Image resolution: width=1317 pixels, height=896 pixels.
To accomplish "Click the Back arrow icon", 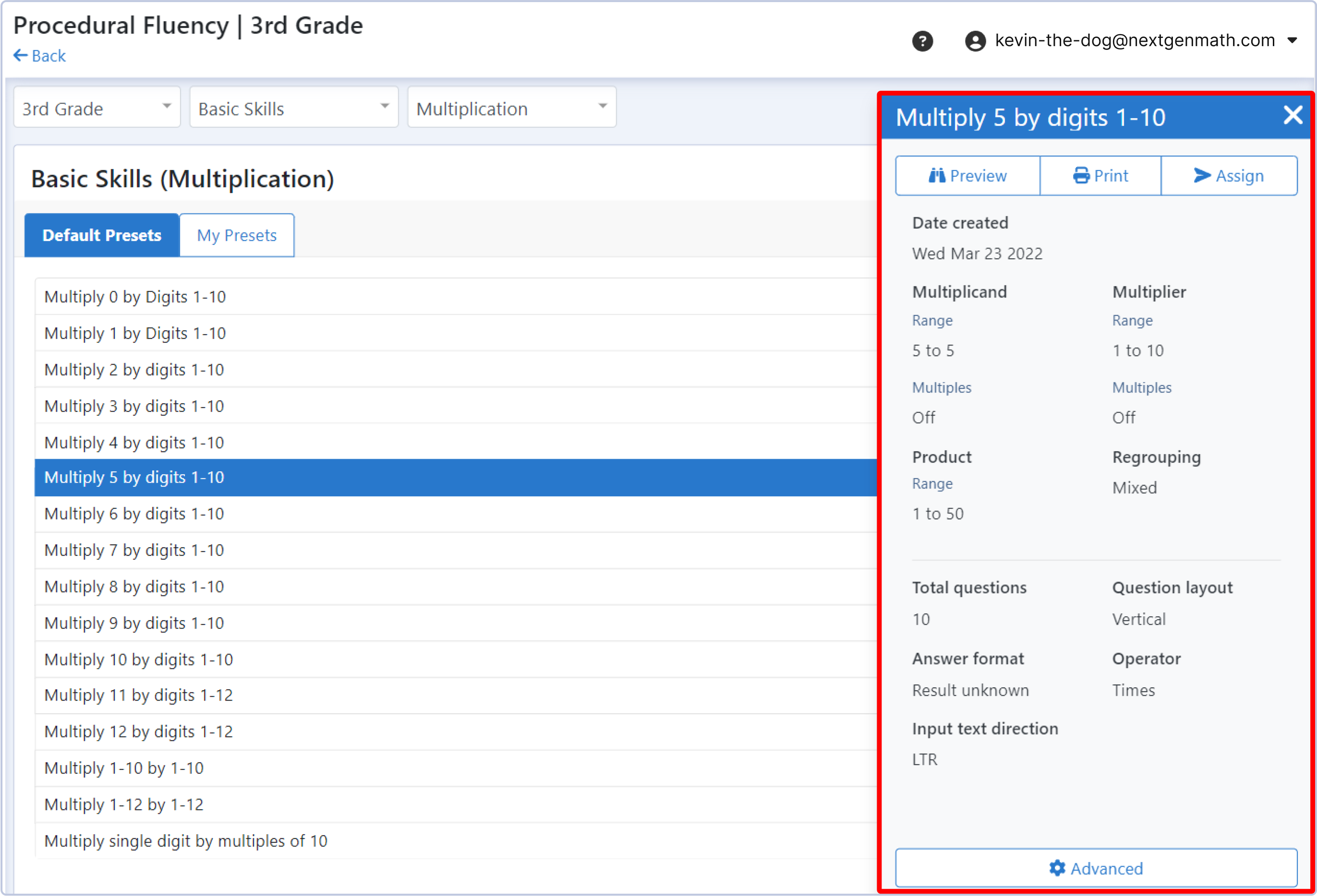I will (x=20, y=56).
